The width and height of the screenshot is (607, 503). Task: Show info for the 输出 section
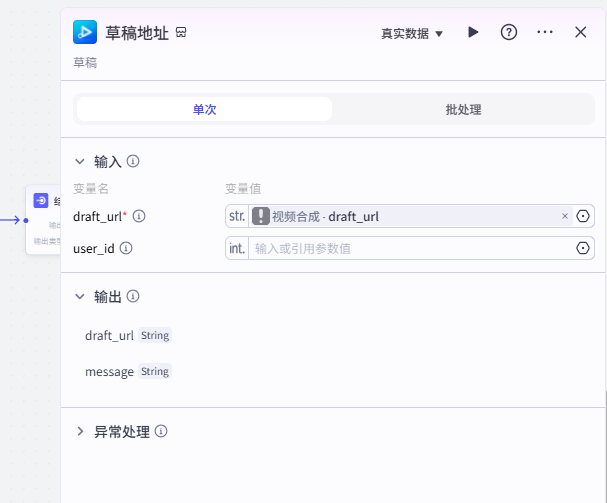(133, 296)
